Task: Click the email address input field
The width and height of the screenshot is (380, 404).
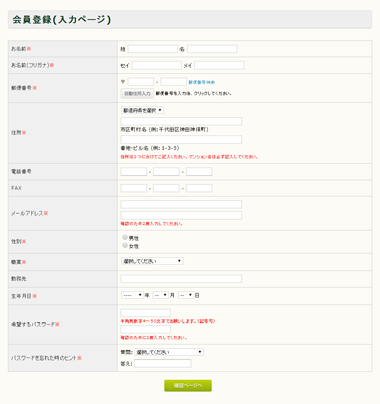Action: (x=181, y=204)
